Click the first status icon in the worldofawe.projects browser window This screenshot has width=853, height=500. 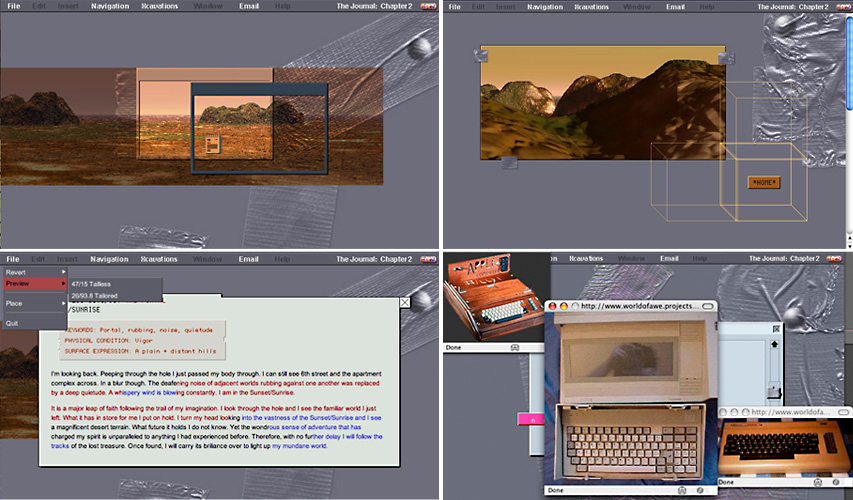click(682, 490)
